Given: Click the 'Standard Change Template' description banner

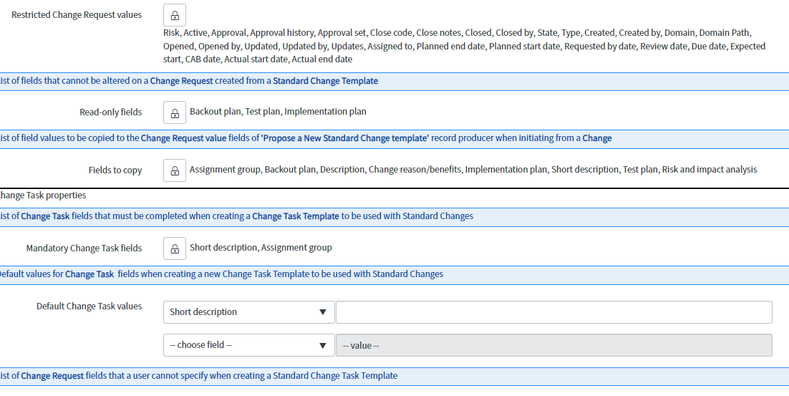Looking at the screenshot, I should [x=394, y=81].
